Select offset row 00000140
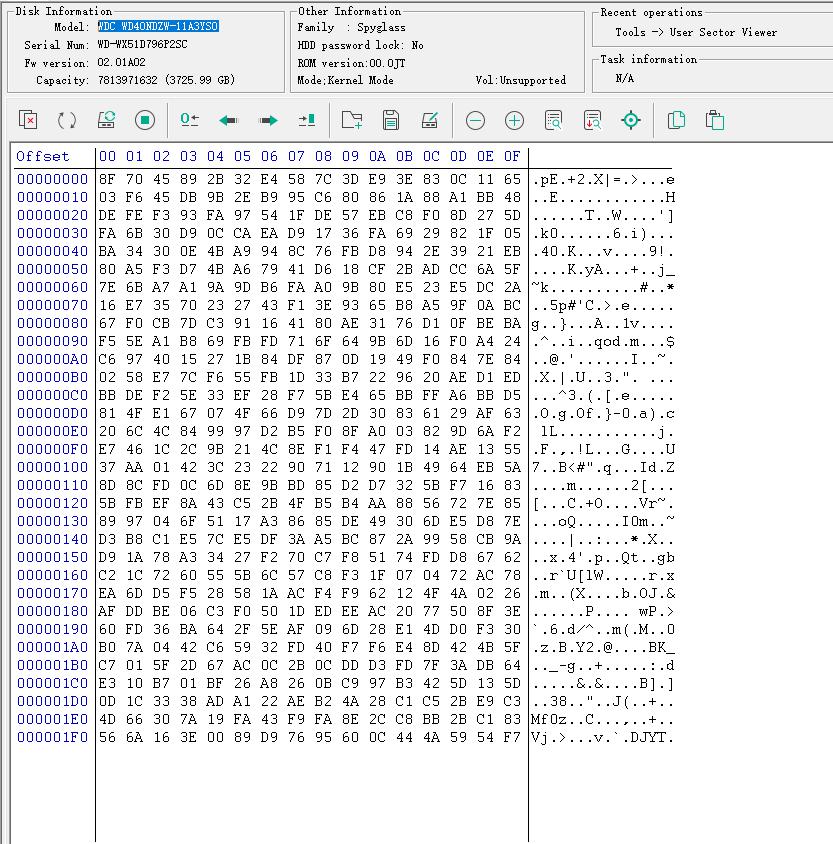Screen dimensions: 833x844 (x=52, y=539)
